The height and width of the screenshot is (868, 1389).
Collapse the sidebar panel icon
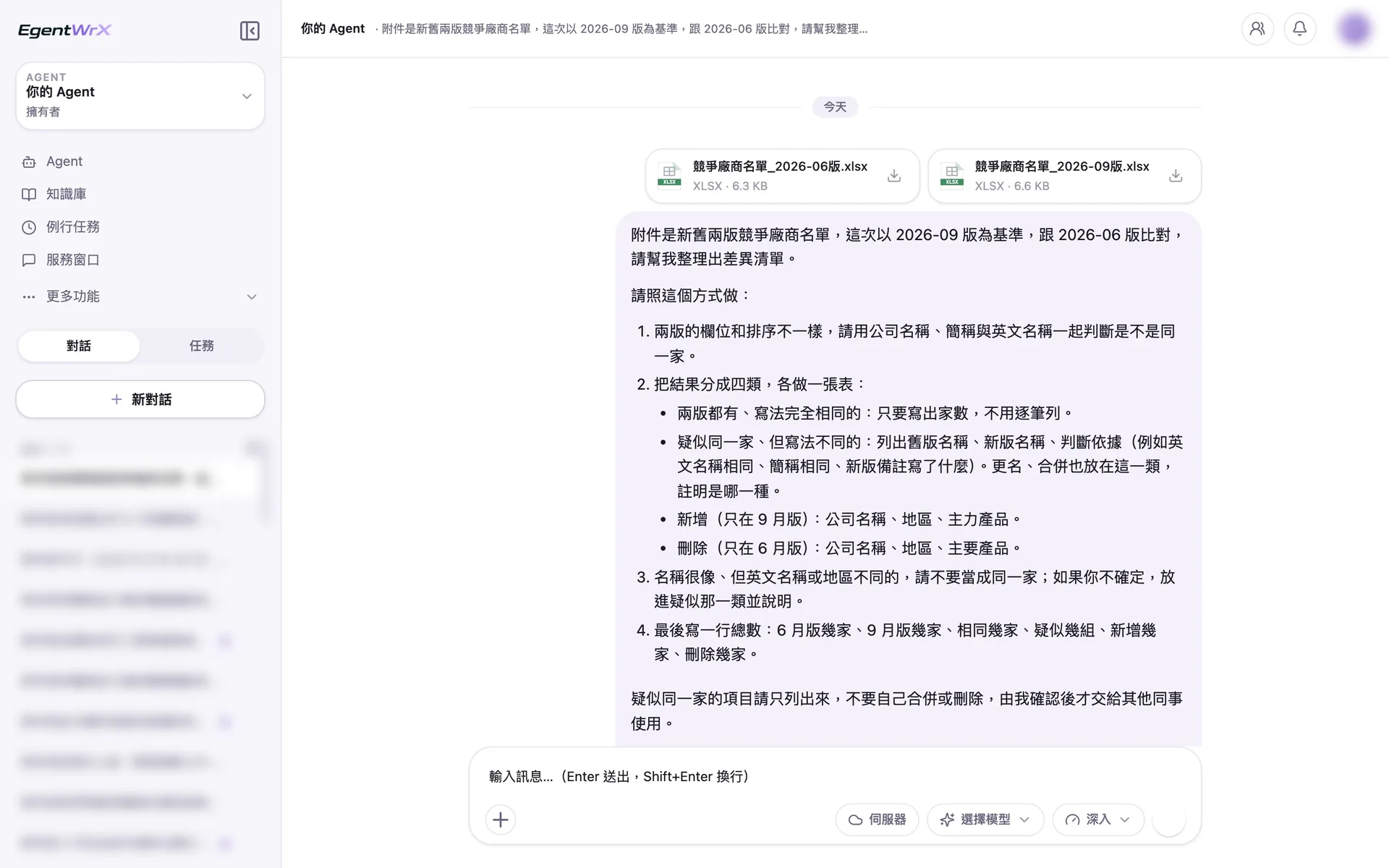[250, 30]
